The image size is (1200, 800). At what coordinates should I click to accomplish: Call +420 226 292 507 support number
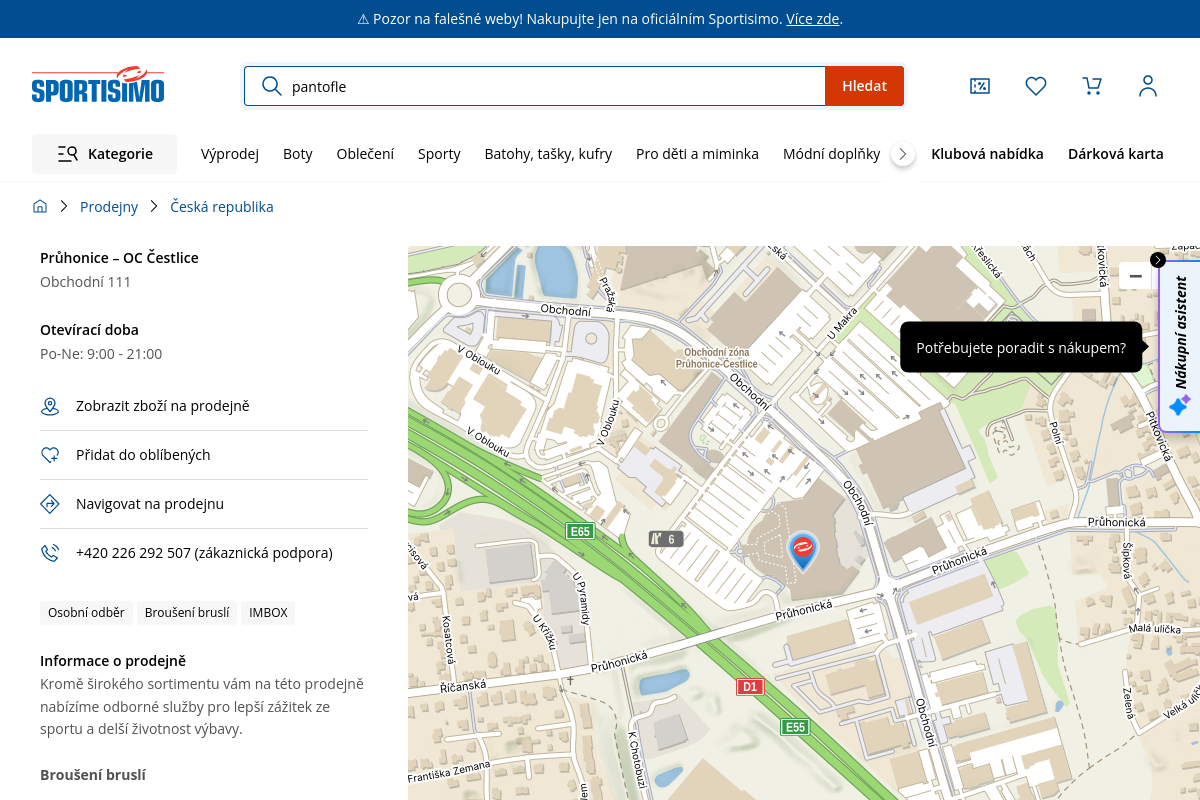(204, 553)
